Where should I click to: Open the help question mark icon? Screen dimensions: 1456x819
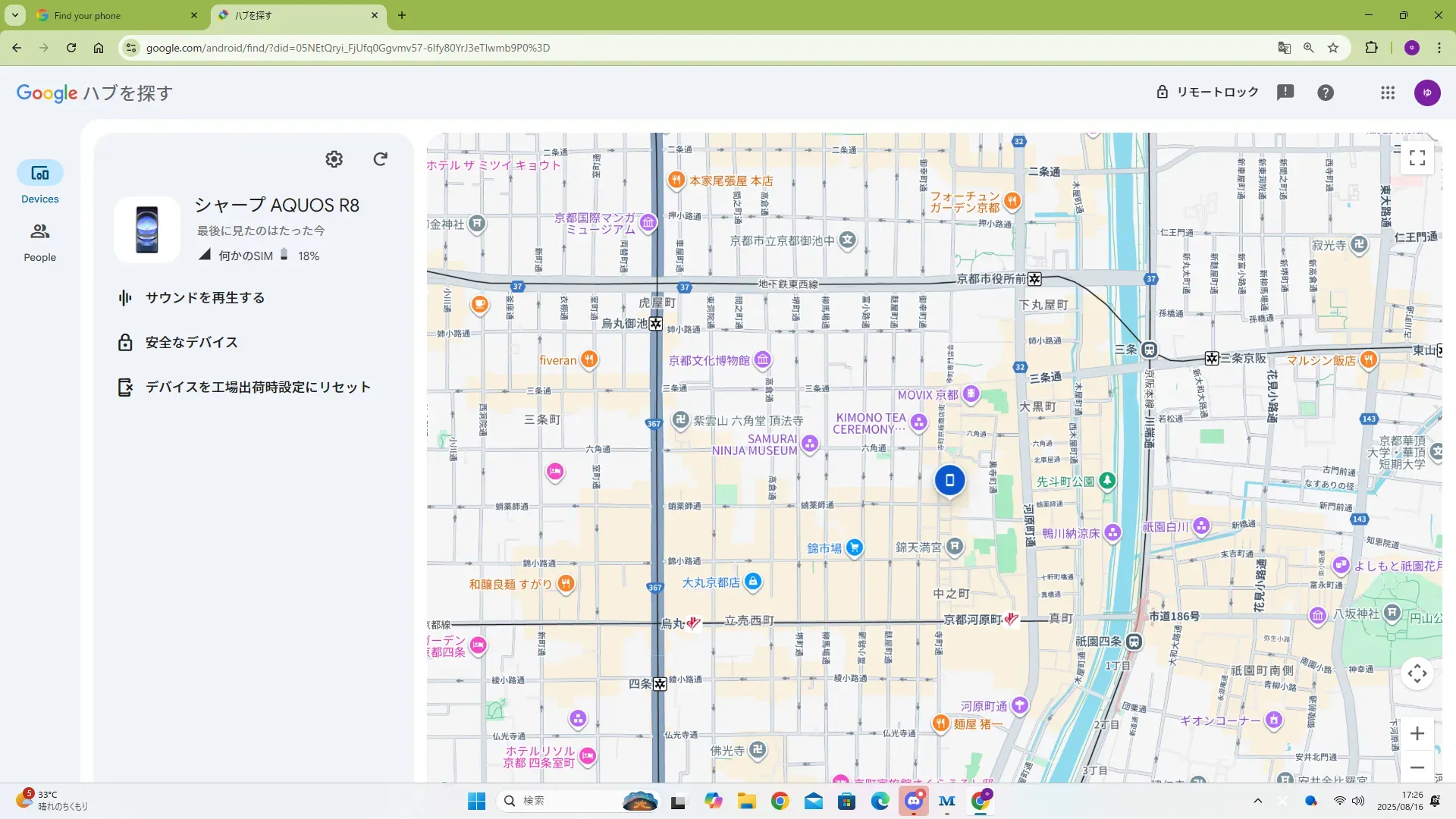[1325, 93]
